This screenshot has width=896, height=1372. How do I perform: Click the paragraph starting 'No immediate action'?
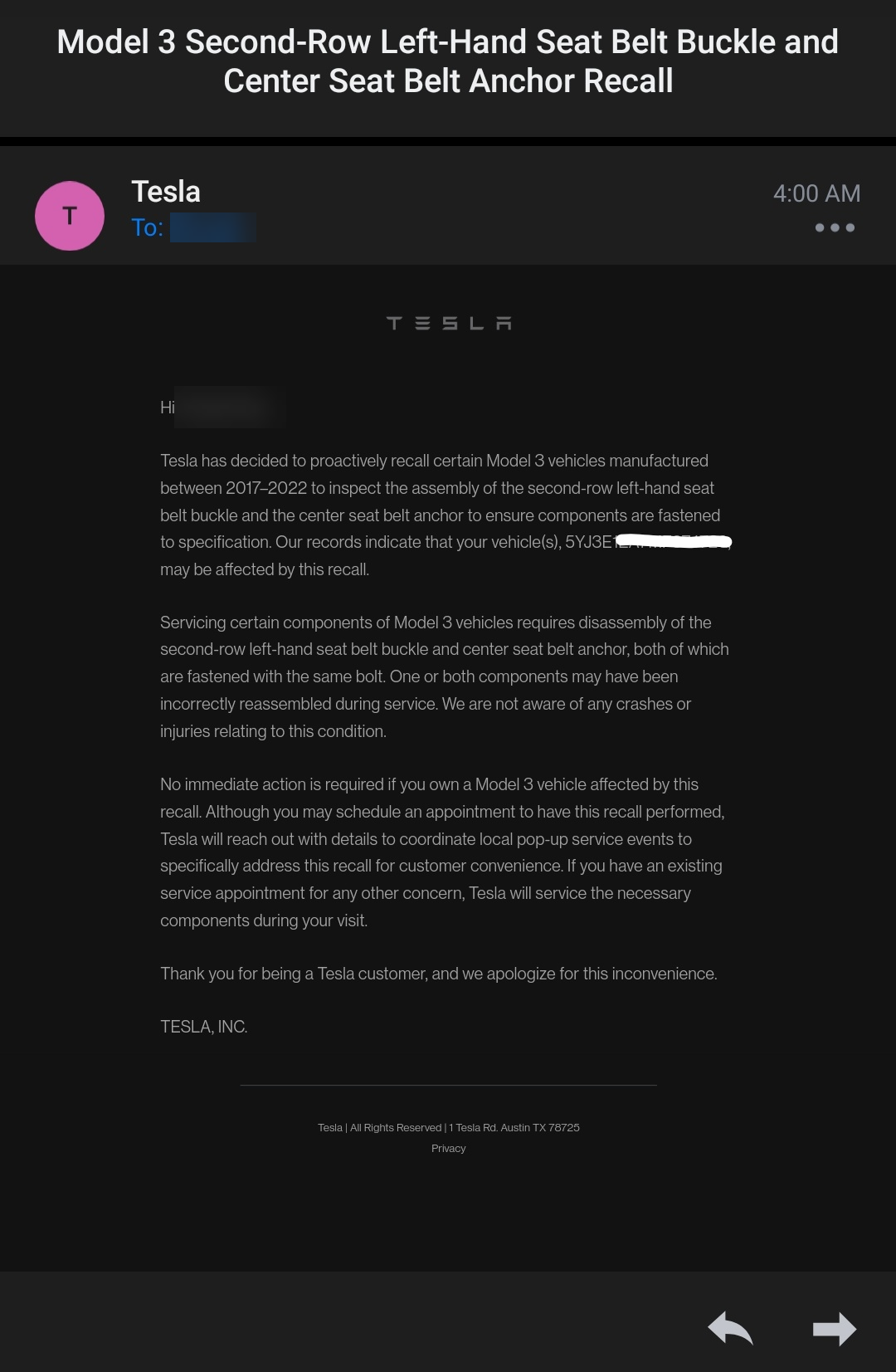point(442,852)
